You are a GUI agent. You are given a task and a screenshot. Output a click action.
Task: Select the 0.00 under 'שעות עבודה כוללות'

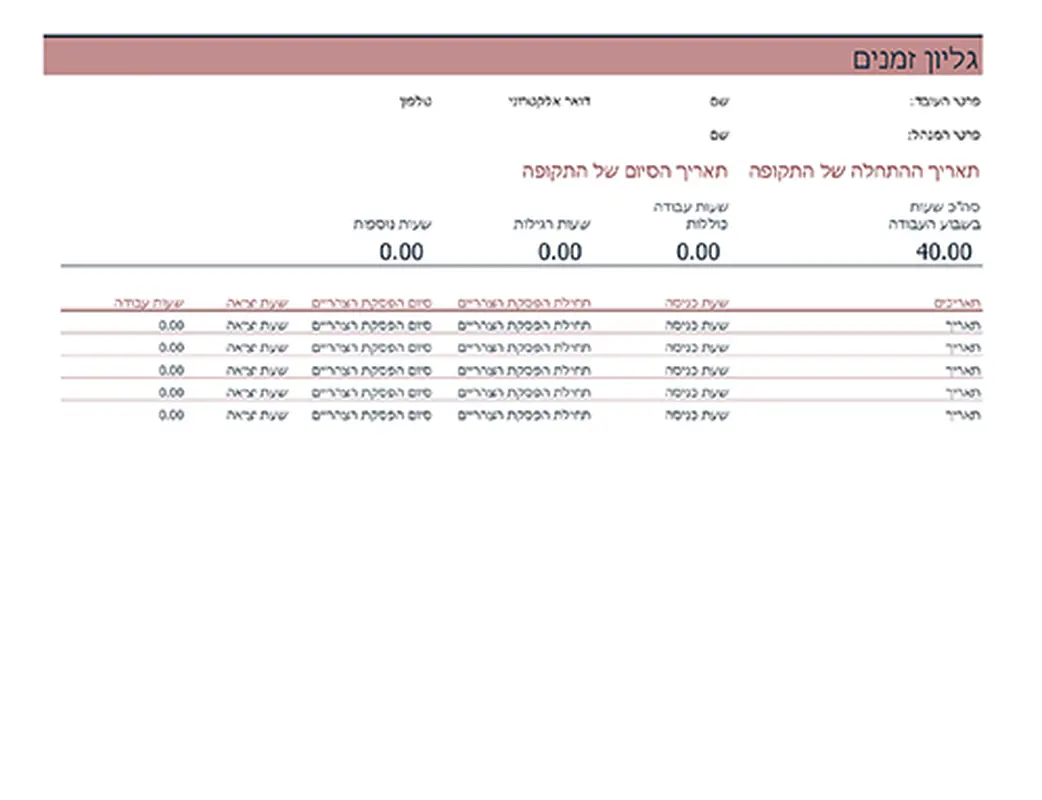click(698, 252)
